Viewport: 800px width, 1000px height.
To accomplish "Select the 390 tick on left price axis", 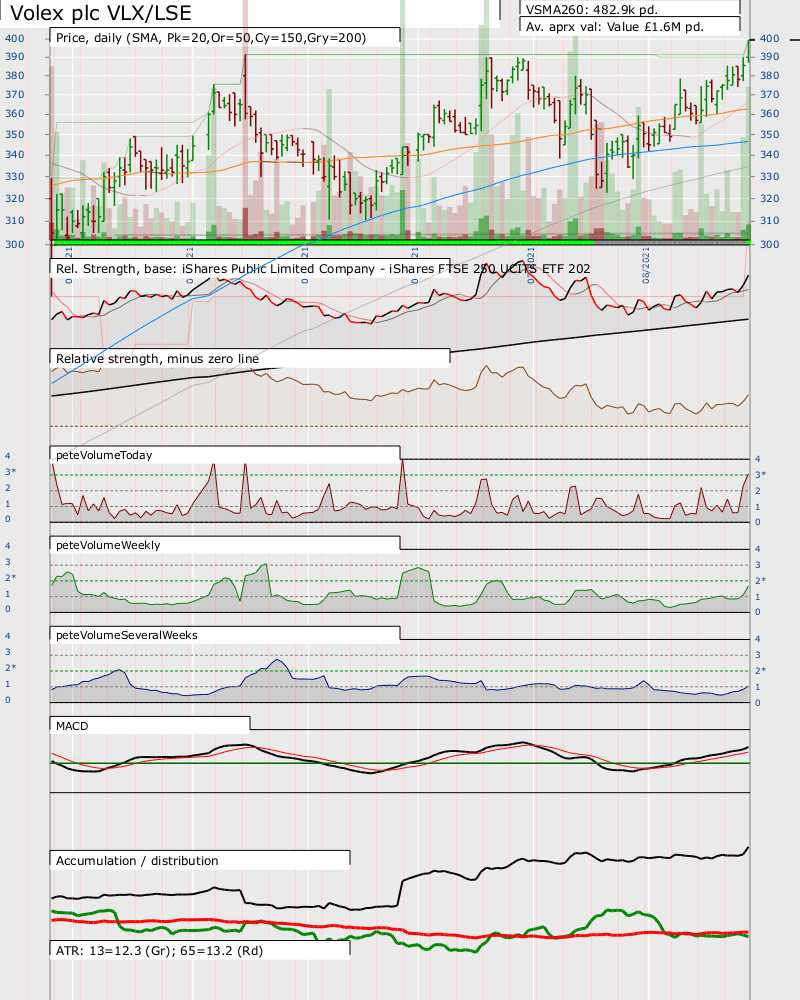I will click(15, 56).
